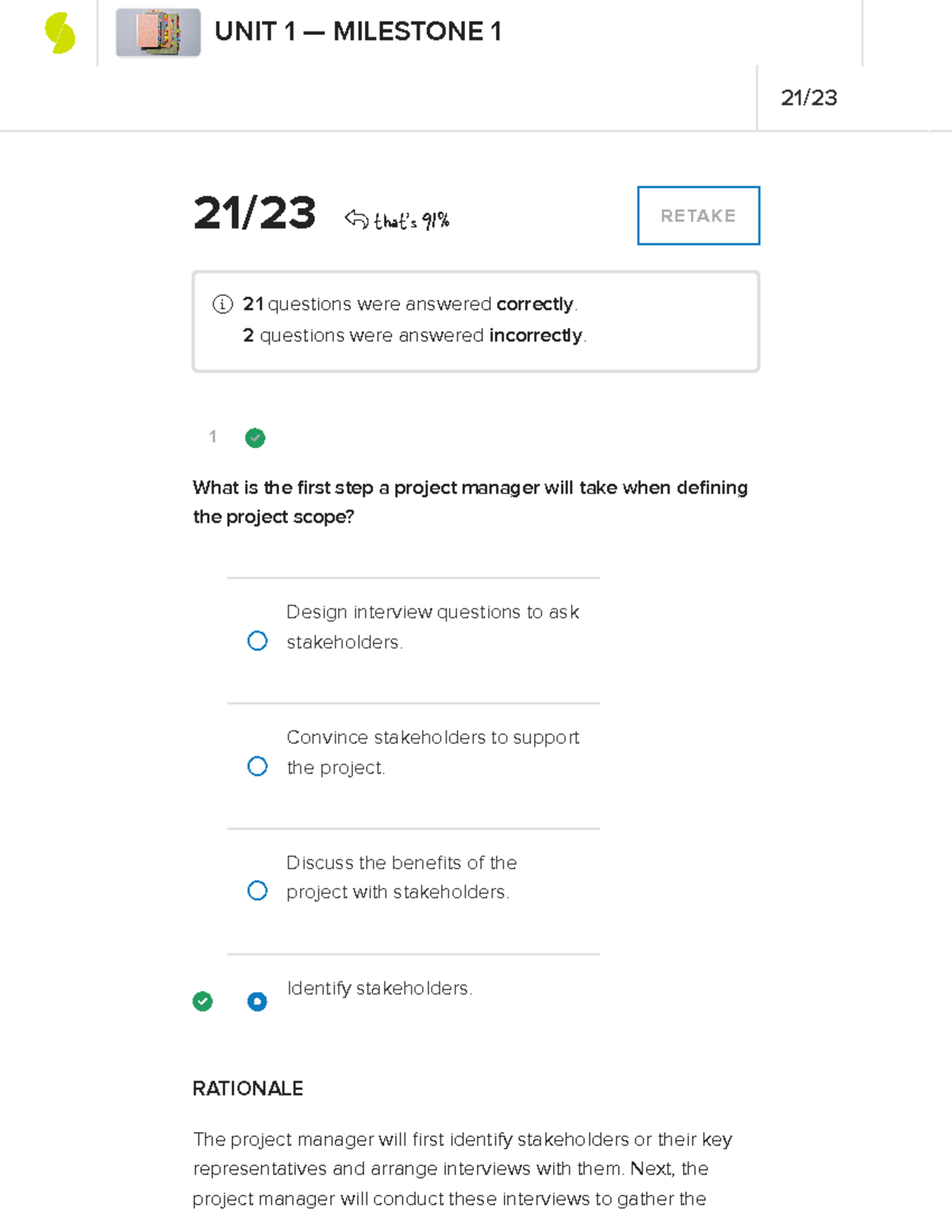Click the question 1 text about project scope

470,501
